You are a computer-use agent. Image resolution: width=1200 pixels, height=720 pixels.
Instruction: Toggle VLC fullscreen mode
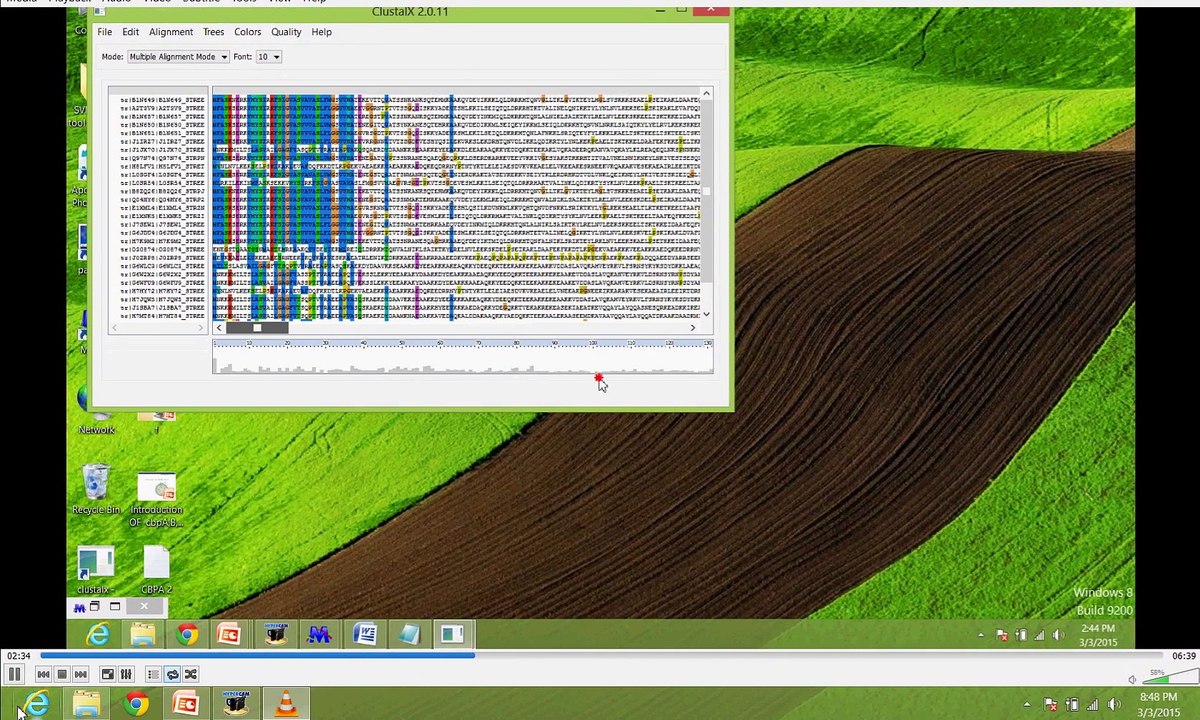pyautogui.click(x=108, y=674)
